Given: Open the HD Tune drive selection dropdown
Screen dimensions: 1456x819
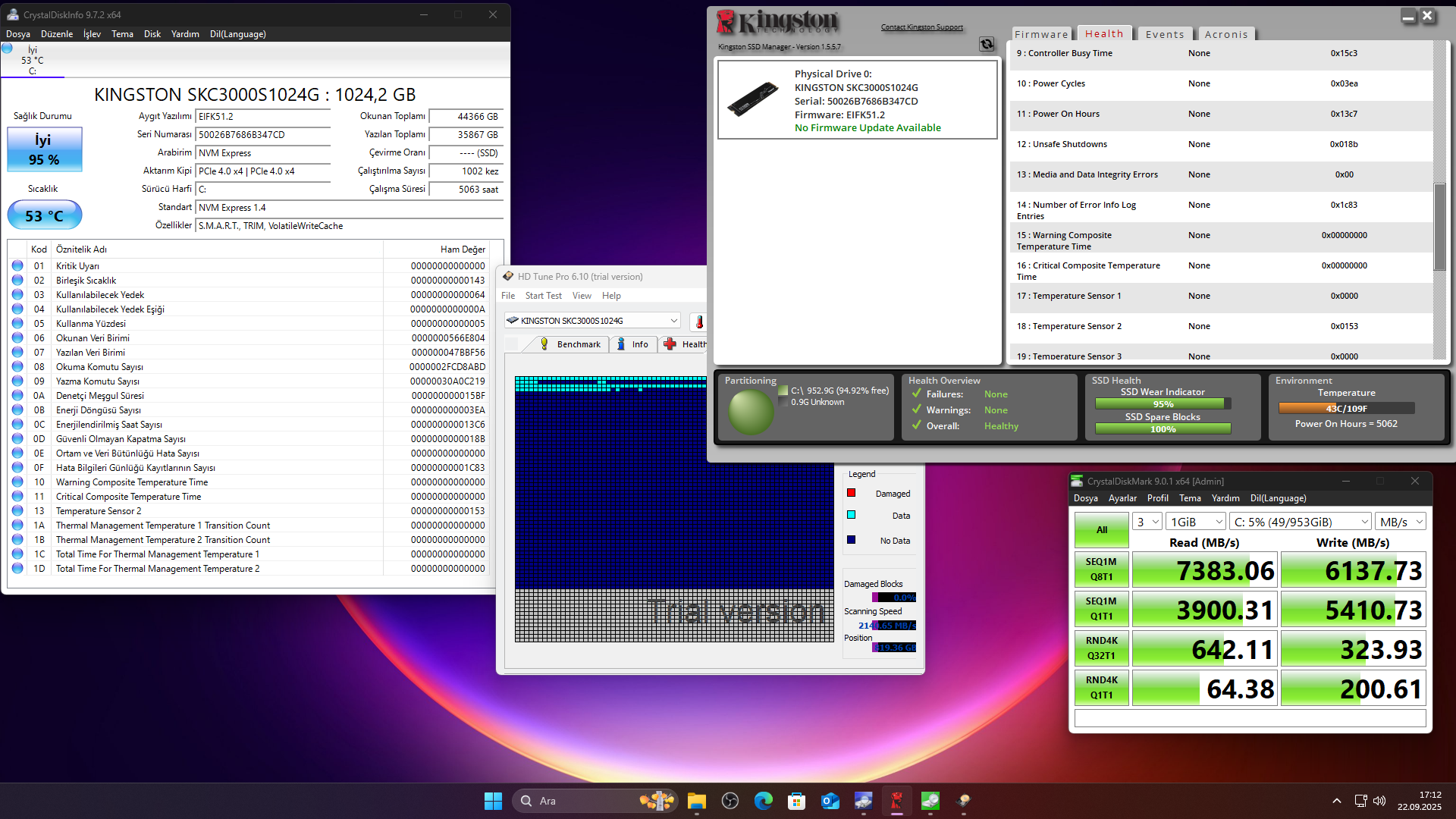Looking at the screenshot, I should (x=591, y=321).
